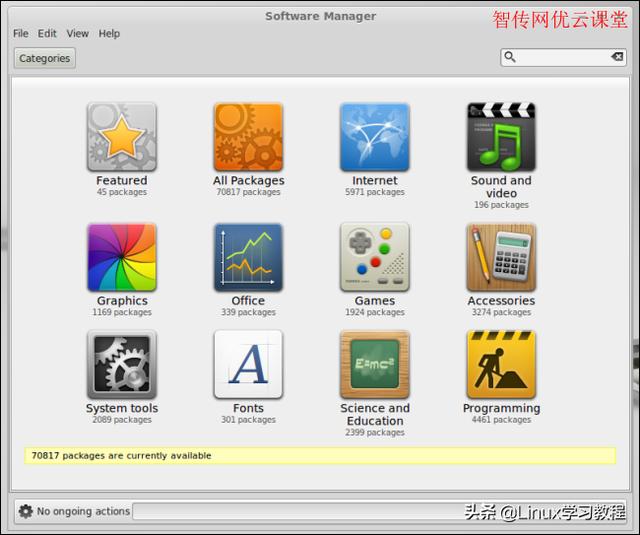Open the Internet globe icon
Image resolution: width=640 pixels, height=535 pixels.
point(375,137)
